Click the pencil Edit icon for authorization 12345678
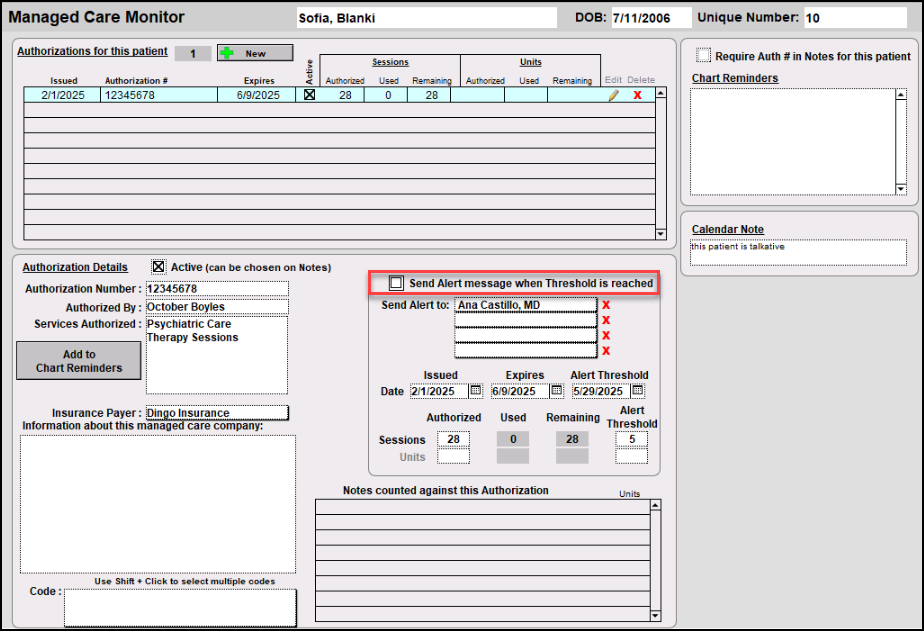Viewport: 924px width, 631px height. coord(614,95)
